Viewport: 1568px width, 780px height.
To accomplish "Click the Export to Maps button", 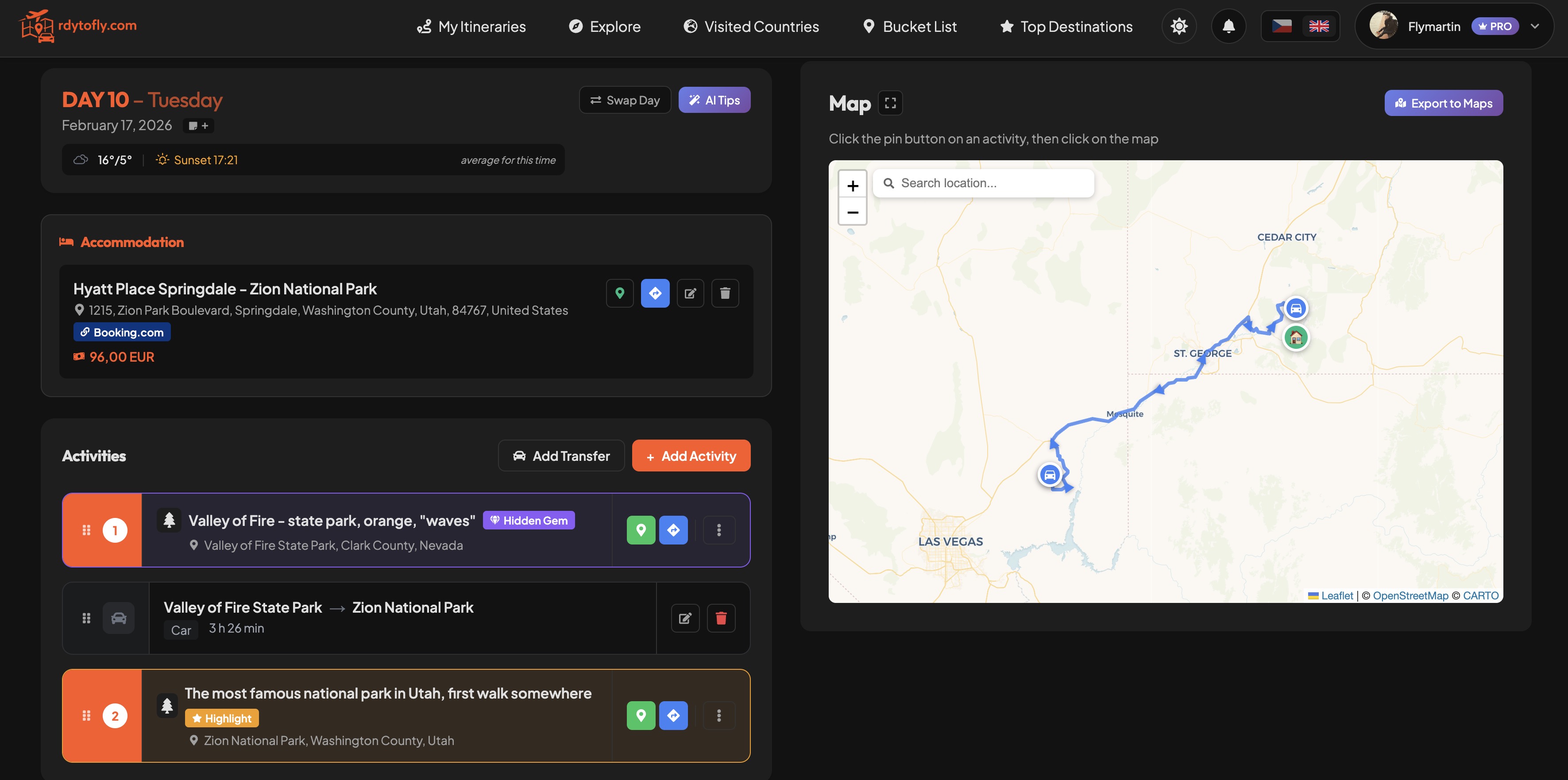I will [x=1443, y=103].
